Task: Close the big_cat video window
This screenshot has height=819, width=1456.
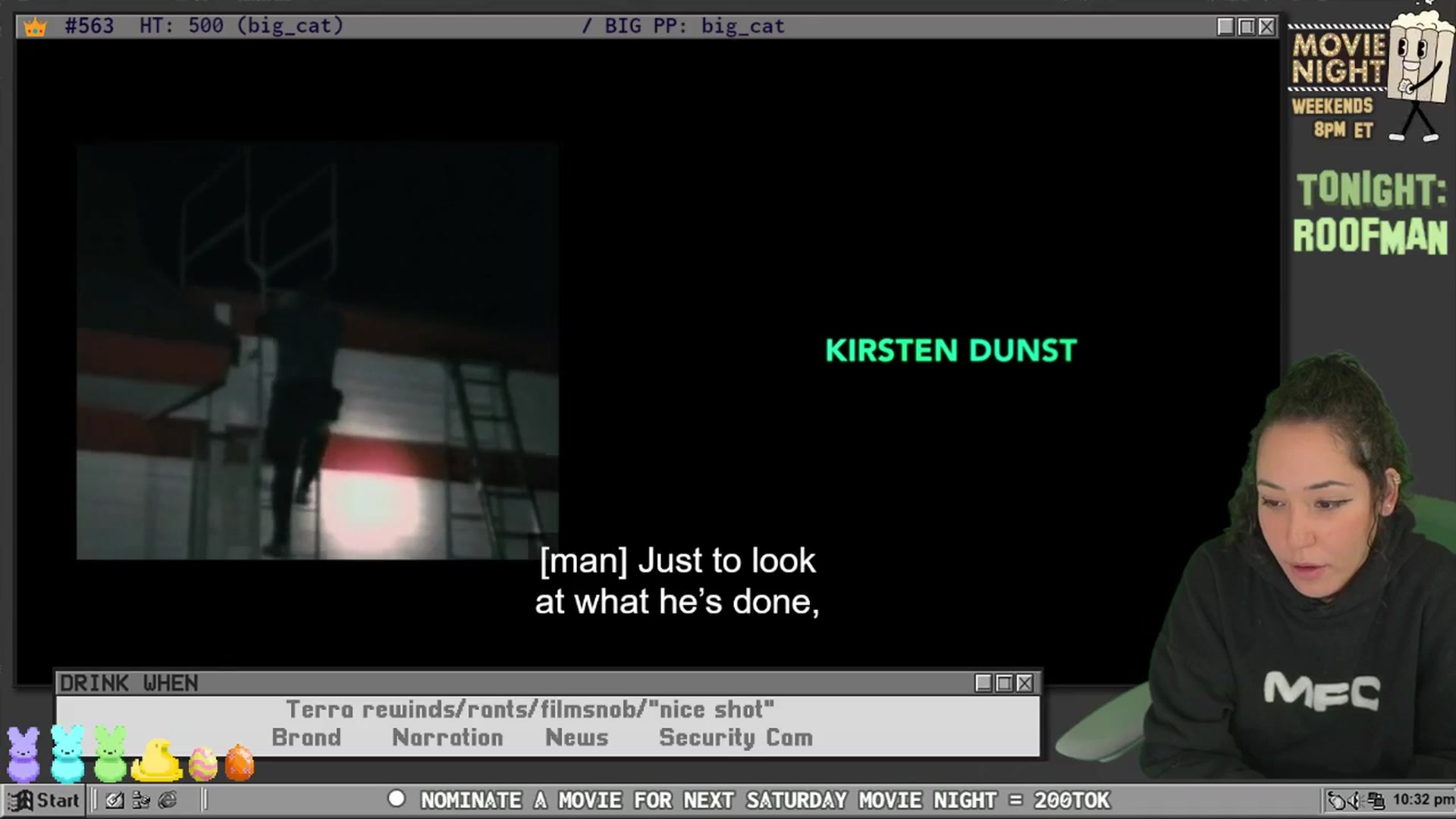Action: point(1266,27)
